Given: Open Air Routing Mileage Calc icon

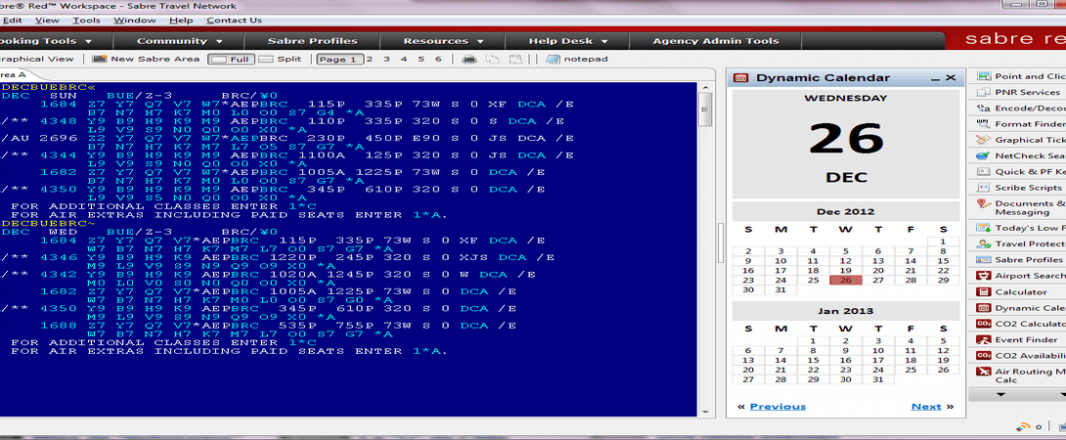Looking at the screenshot, I should coord(983,372).
